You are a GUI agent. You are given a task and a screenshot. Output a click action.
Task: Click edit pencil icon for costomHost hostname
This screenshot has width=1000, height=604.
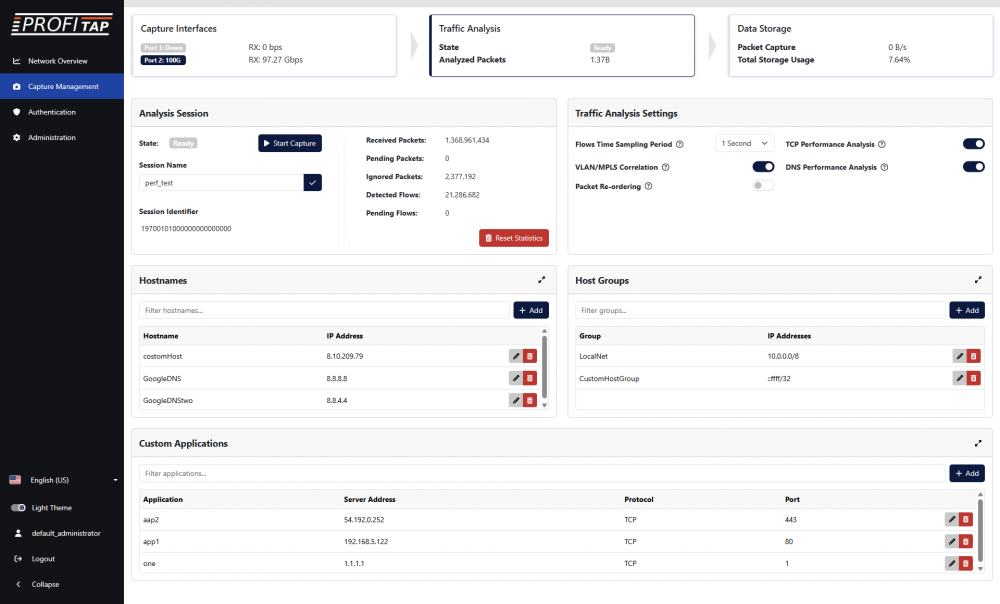(516, 356)
